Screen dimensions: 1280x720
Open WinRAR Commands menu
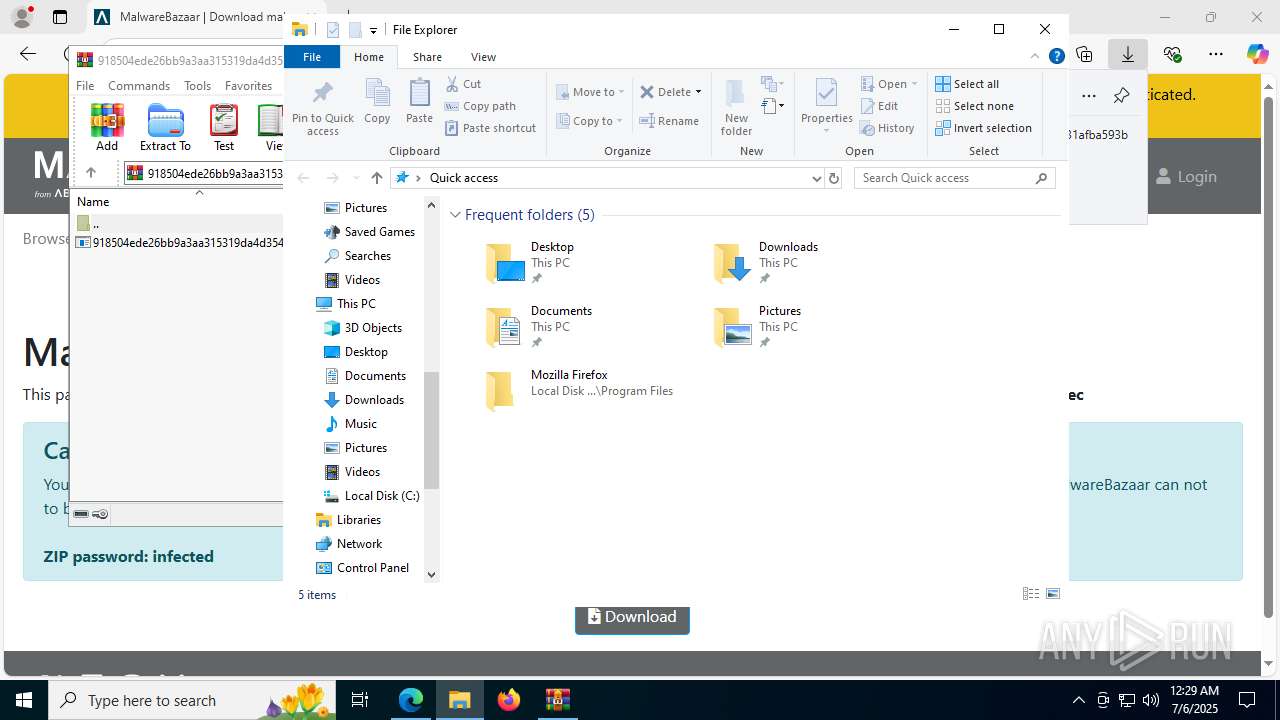click(139, 86)
